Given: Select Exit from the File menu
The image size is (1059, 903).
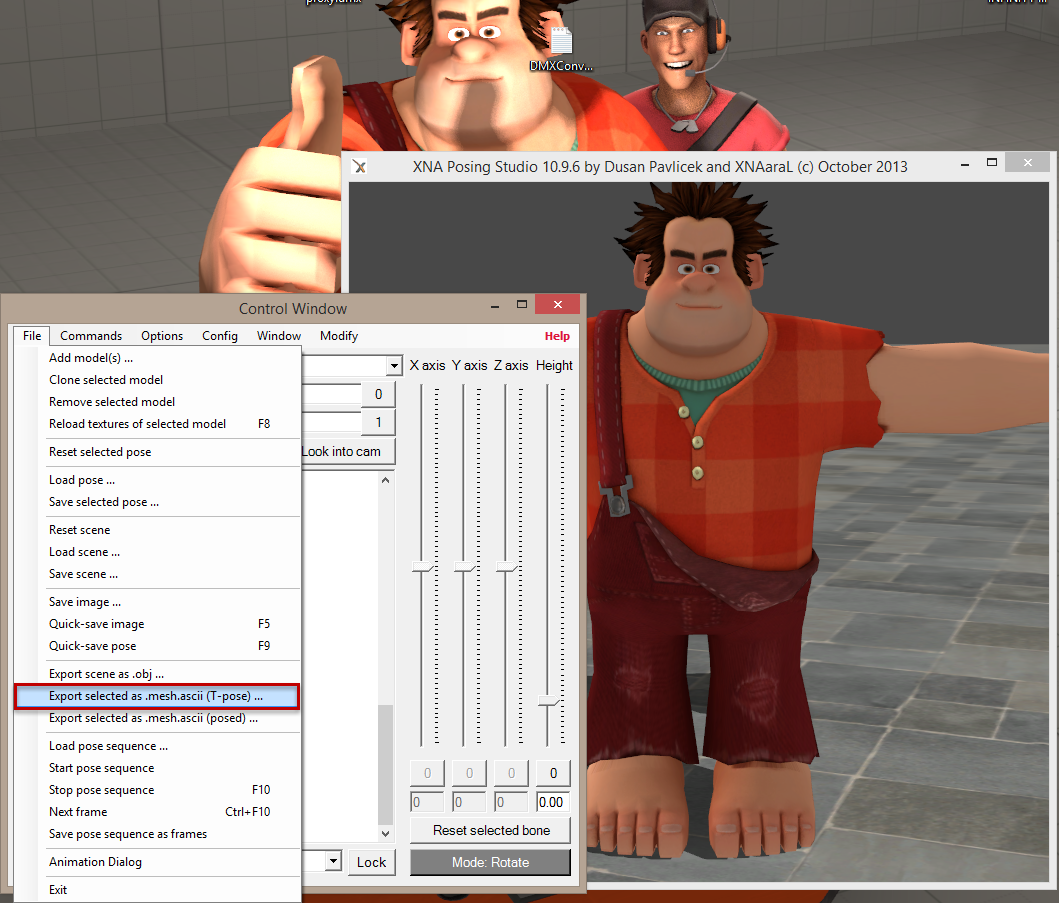Looking at the screenshot, I should point(157,890).
